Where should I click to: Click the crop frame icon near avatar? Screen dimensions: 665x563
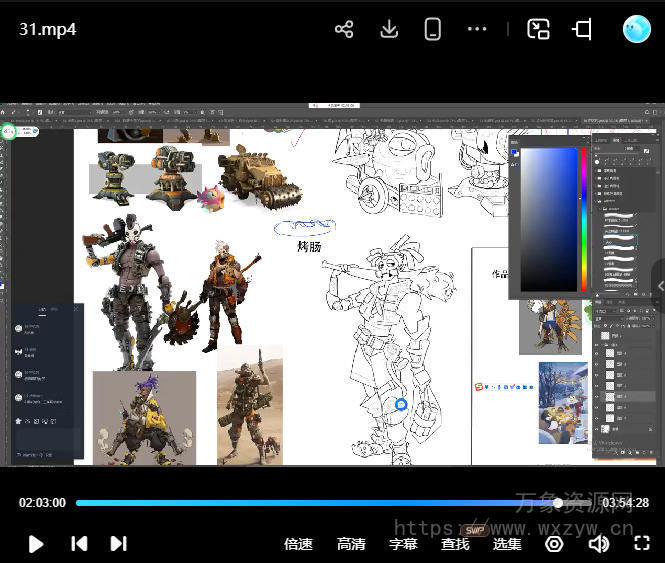tap(582, 29)
